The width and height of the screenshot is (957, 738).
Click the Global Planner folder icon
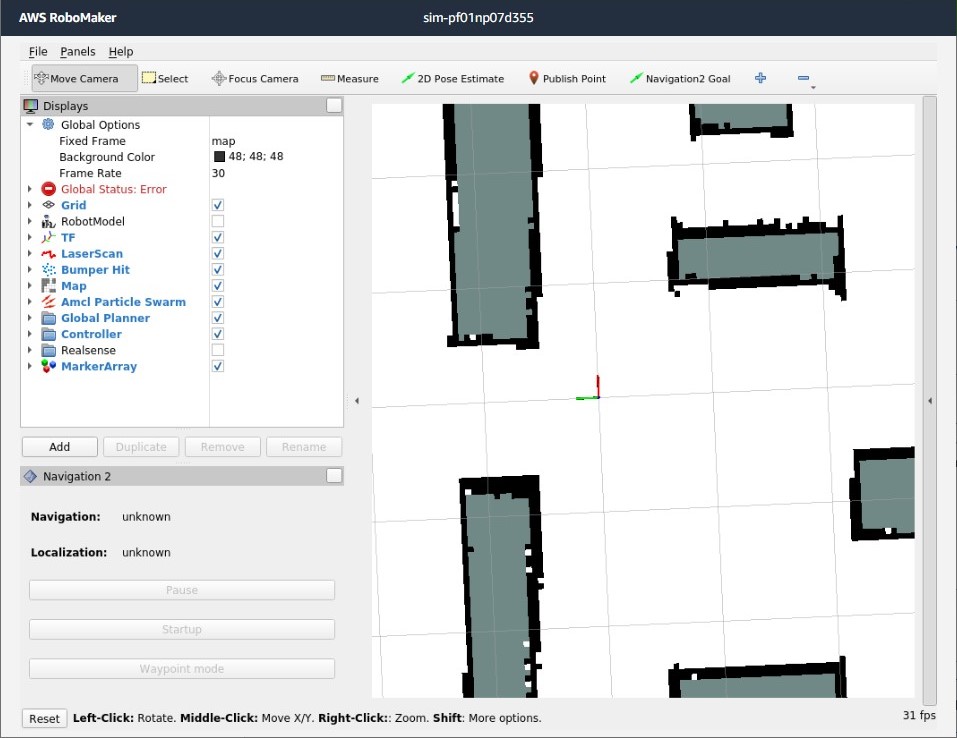(x=48, y=318)
